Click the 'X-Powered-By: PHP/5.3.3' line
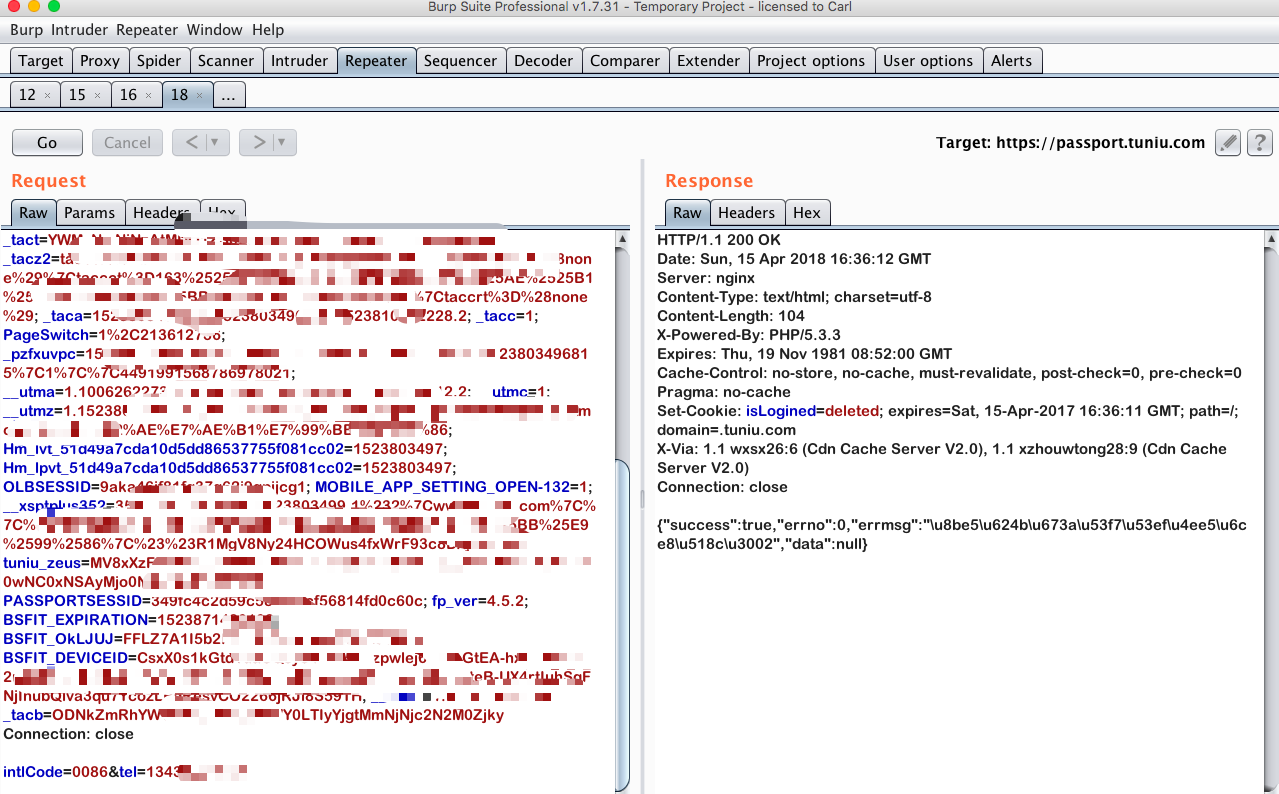 (x=749, y=335)
